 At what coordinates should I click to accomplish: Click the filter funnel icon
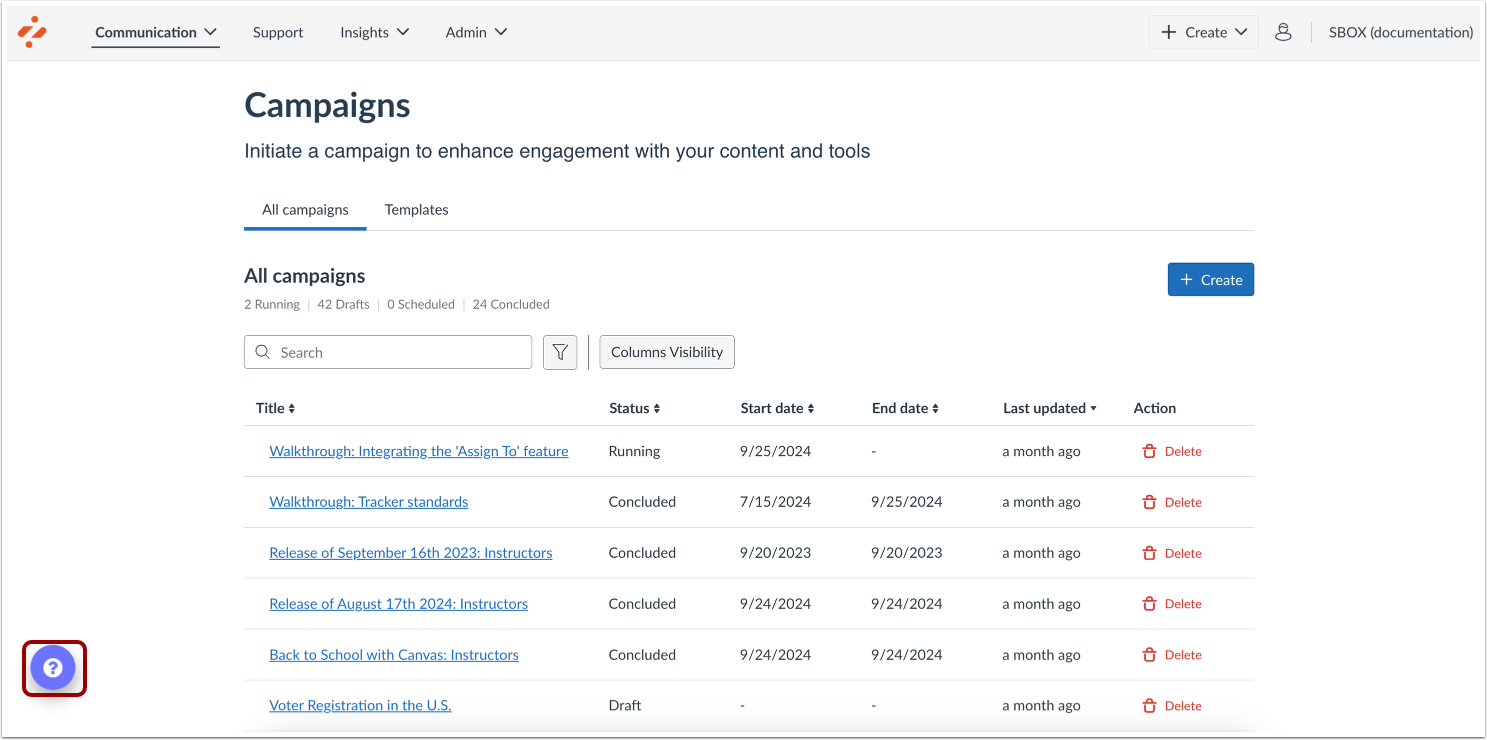(x=560, y=352)
